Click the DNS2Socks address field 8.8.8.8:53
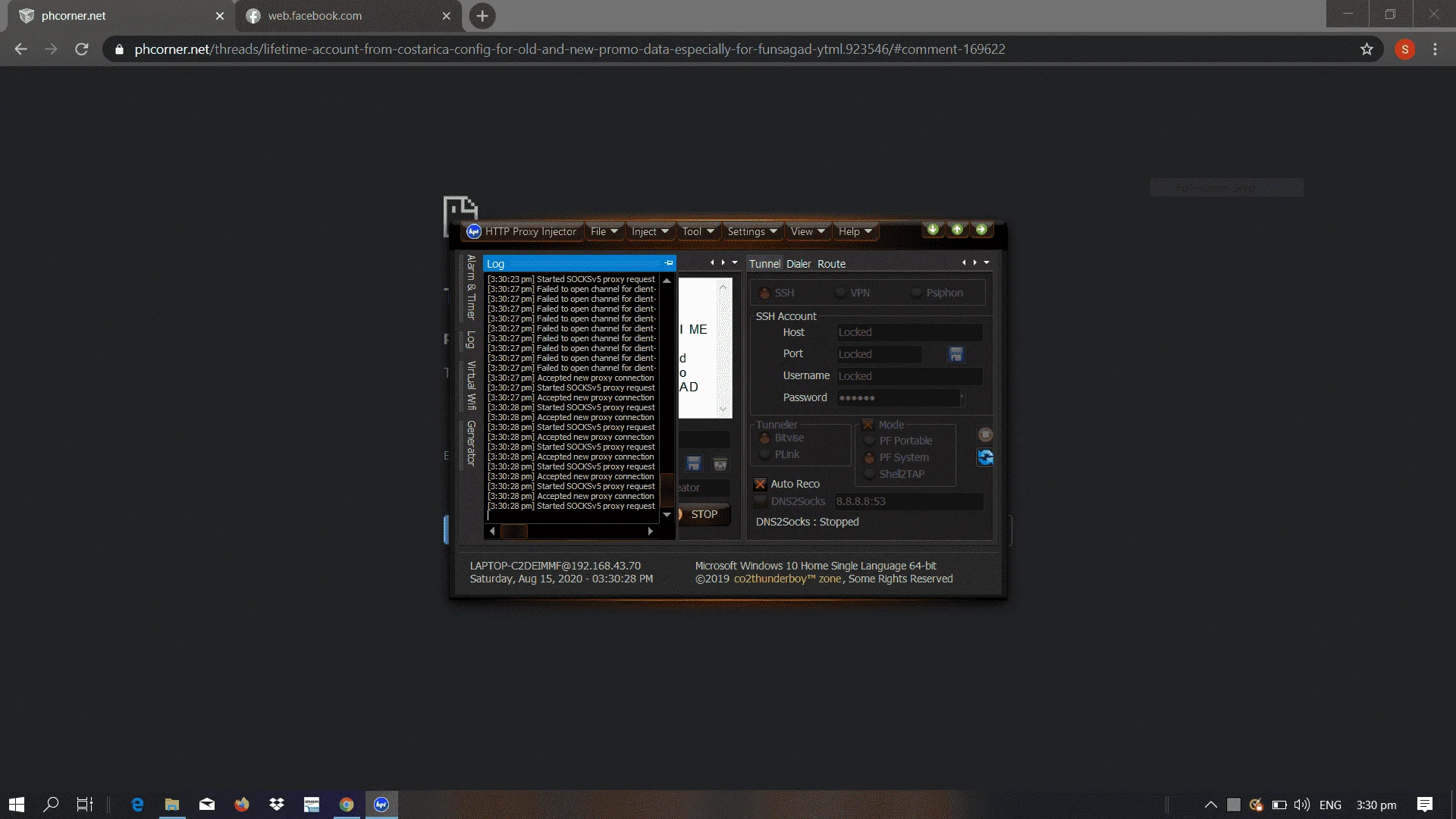The image size is (1456, 819). coord(908,501)
